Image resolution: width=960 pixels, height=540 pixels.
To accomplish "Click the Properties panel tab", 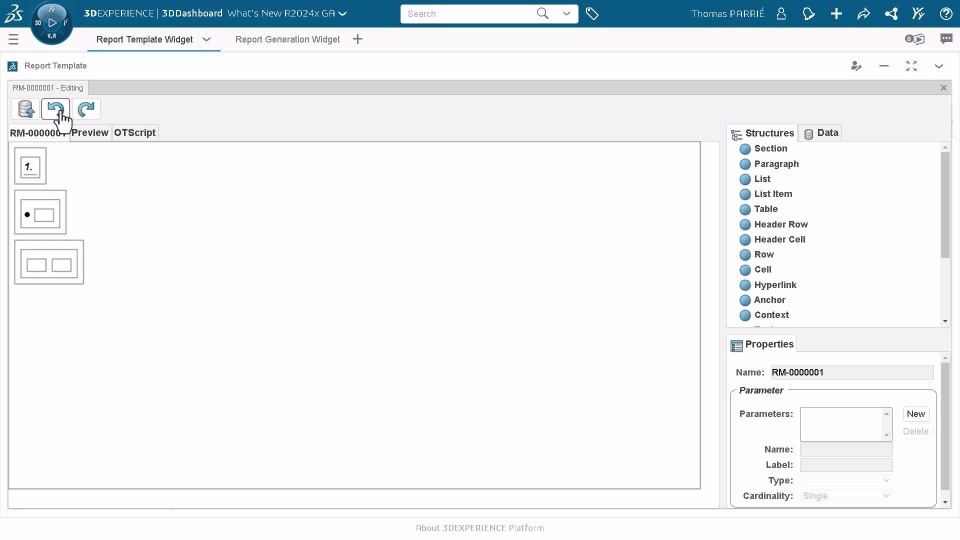I will coord(762,345).
